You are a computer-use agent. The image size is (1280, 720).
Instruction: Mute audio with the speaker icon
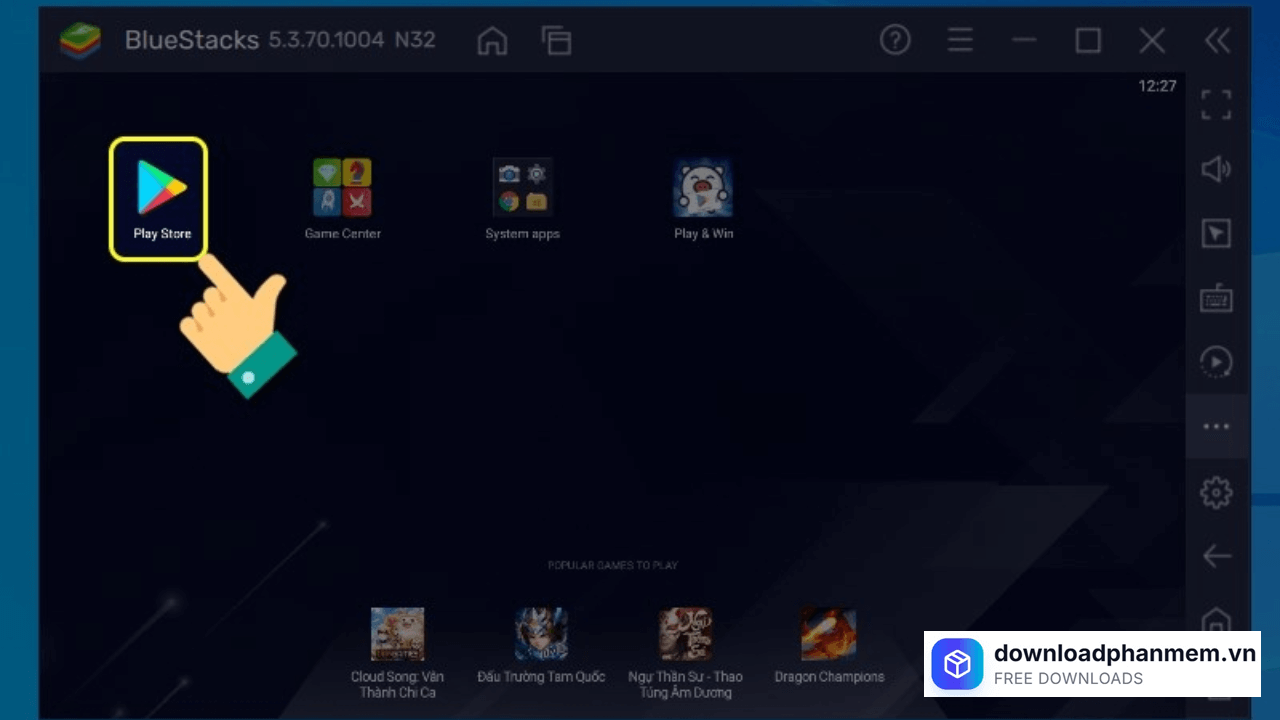coord(1216,169)
